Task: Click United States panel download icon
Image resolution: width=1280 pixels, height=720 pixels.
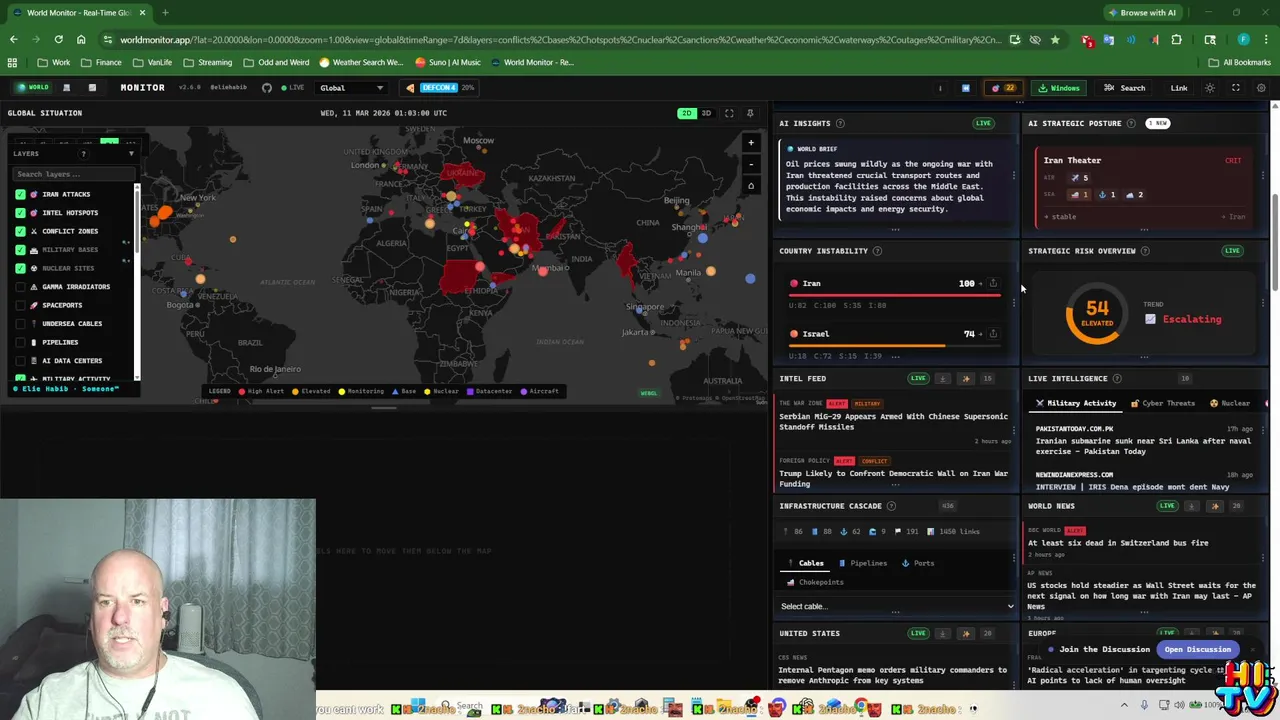Action: [x=942, y=633]
